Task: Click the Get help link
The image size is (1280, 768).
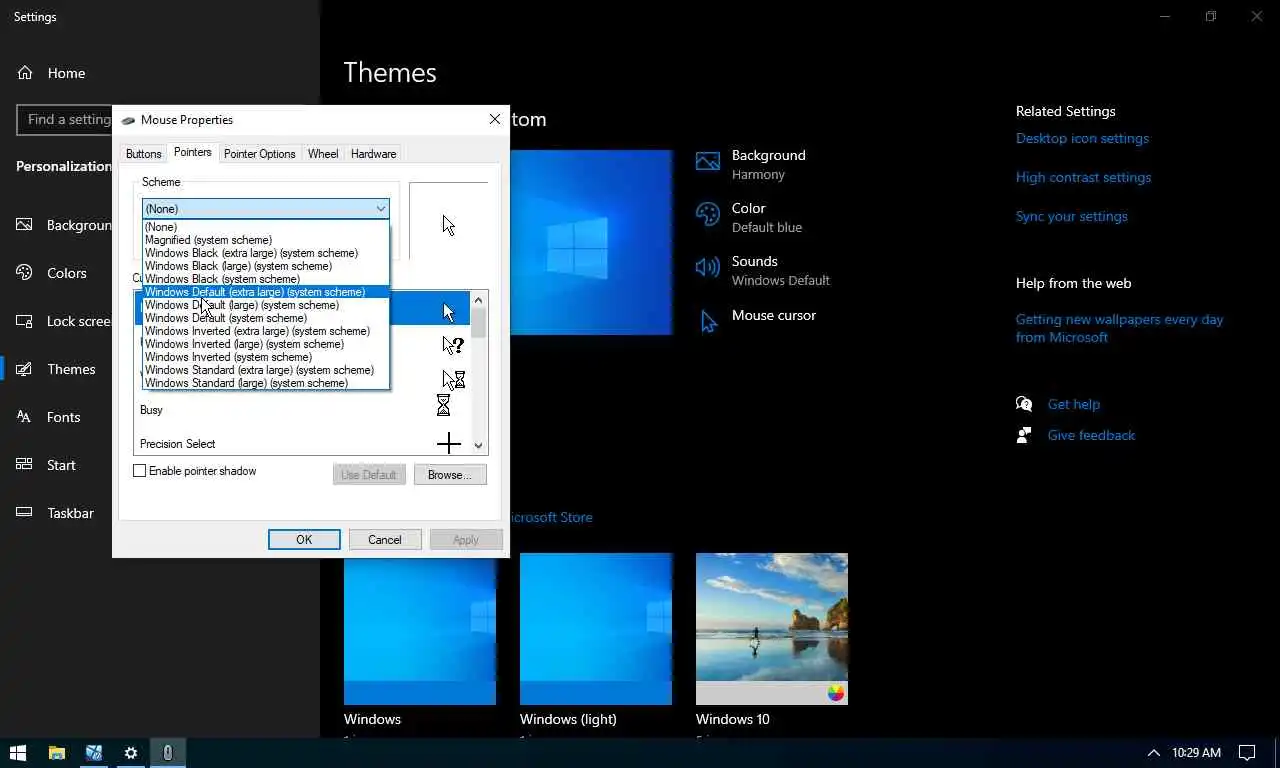Action: (1073, 404)
